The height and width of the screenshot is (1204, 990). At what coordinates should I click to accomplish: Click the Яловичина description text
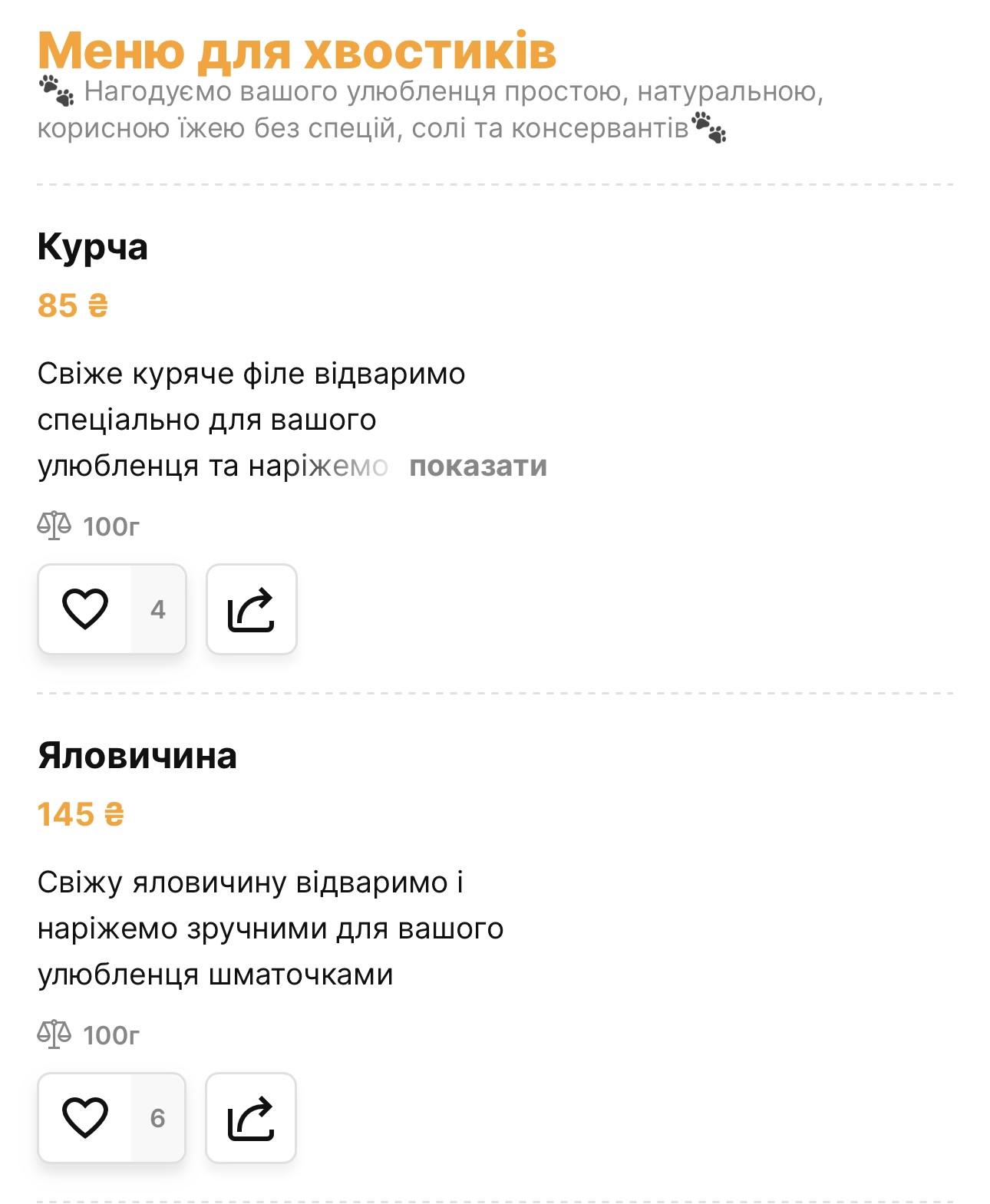point(270,929)
